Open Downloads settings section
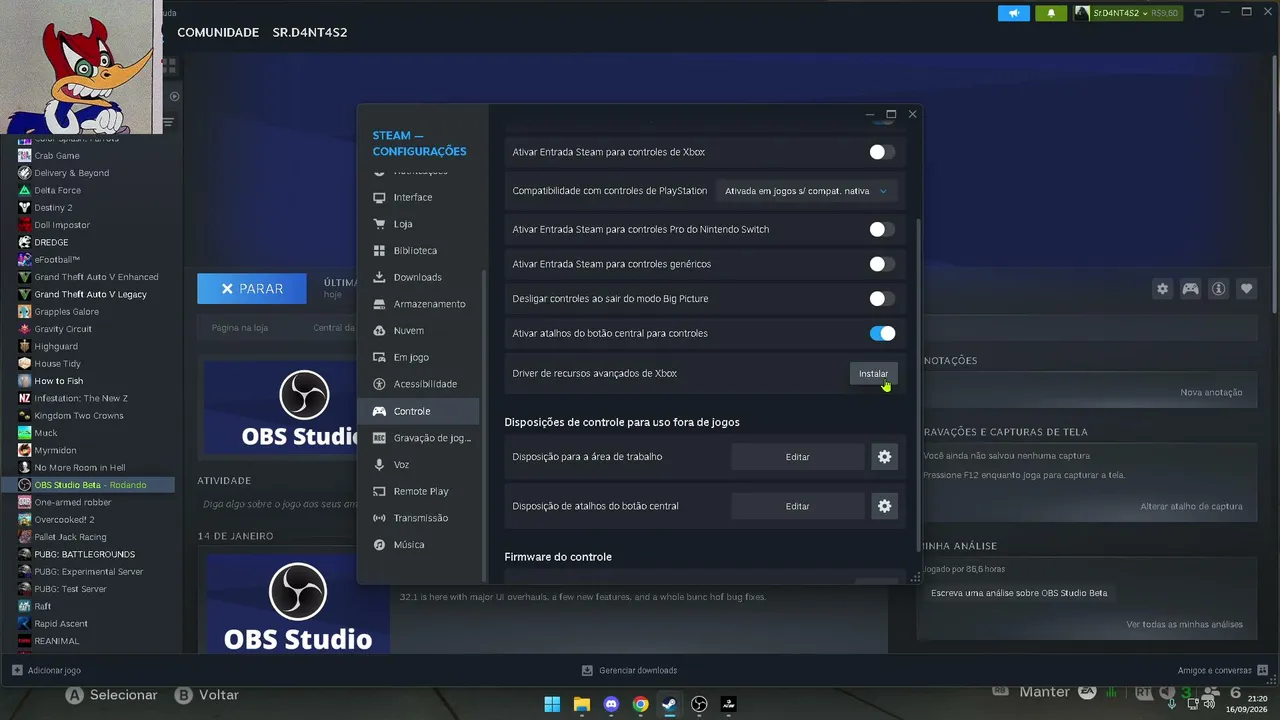Screen dimensions: 1280x720 coord(420,277)
